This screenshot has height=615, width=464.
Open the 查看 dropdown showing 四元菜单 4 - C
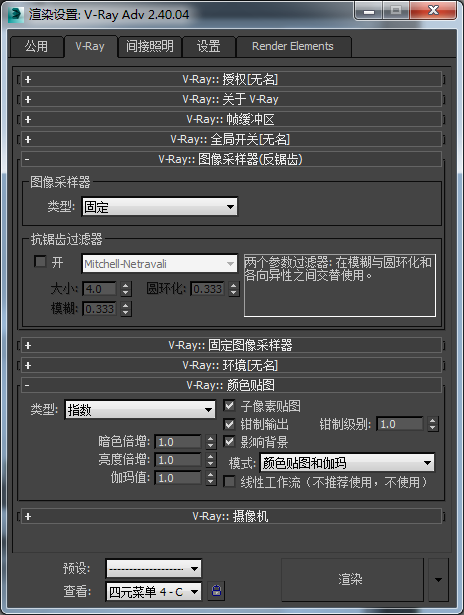[153, 591]
